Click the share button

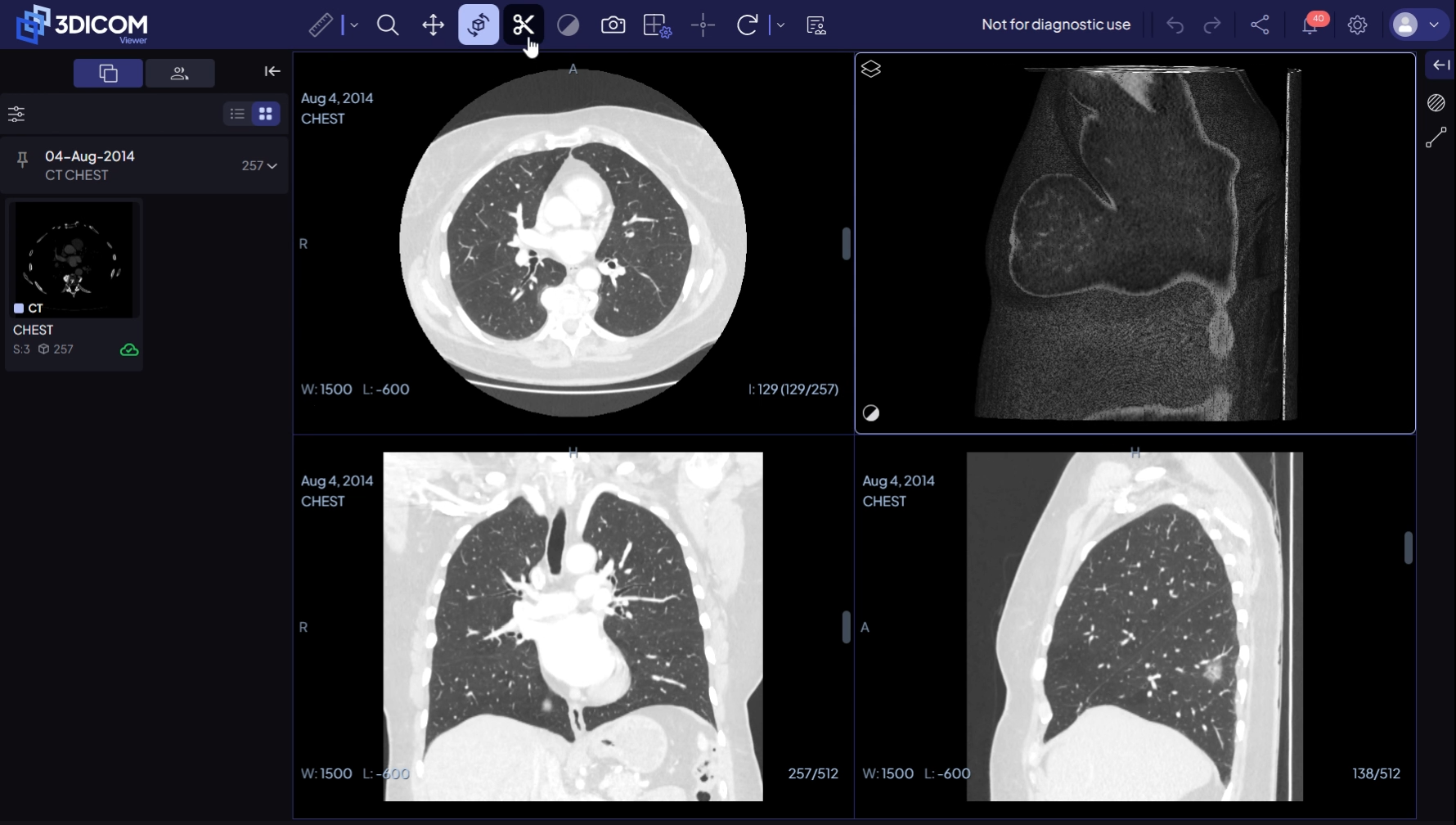click(x=1260, y=25)
